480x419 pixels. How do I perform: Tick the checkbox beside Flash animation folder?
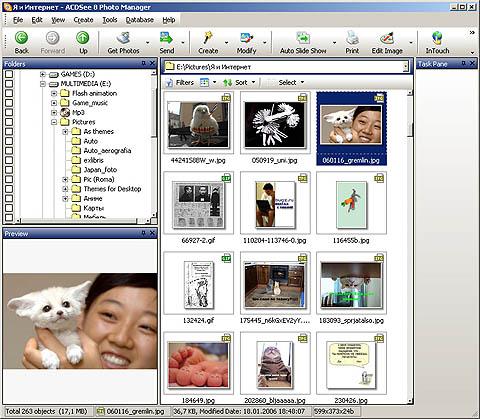(x=9, y=93)
